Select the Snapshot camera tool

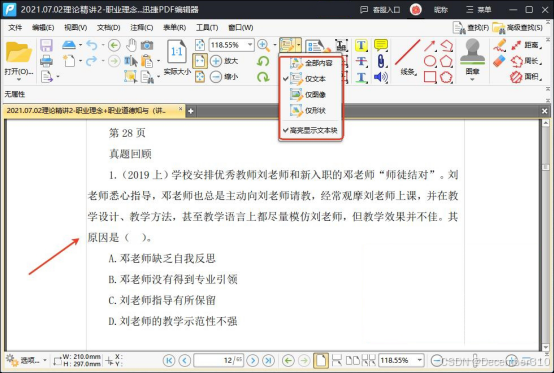pos(147,45)
